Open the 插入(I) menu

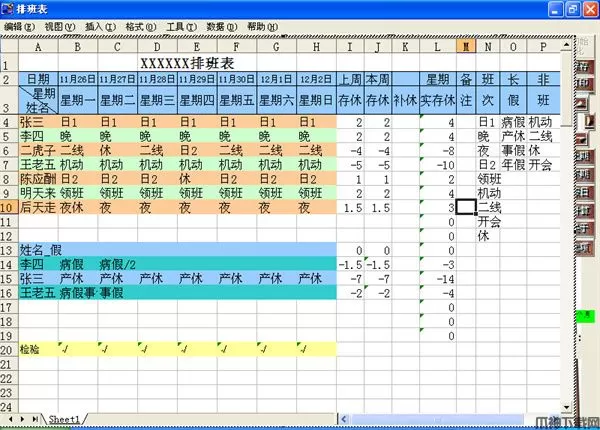(x=100, y=27)
